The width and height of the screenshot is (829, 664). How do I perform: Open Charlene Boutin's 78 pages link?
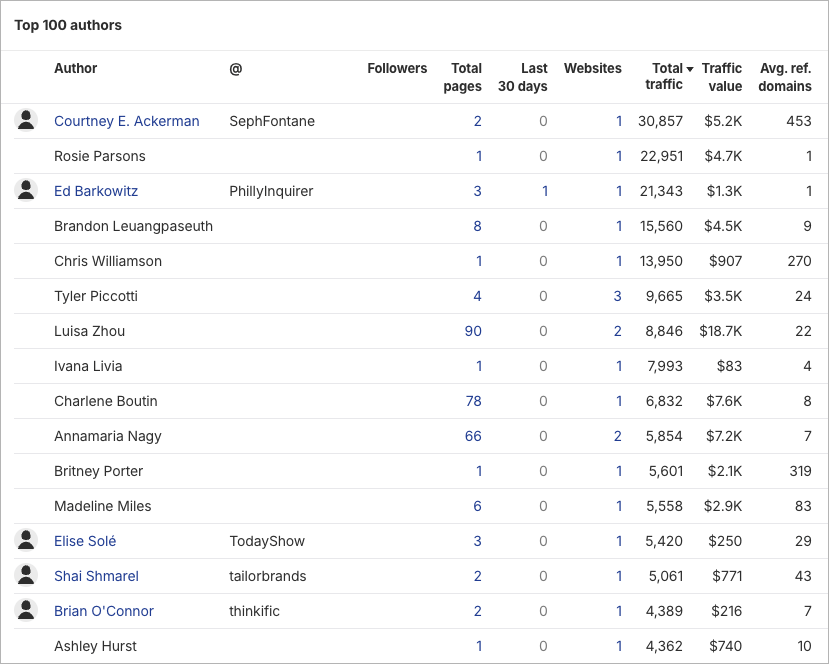pyautogui.click(x=472, y=400)
